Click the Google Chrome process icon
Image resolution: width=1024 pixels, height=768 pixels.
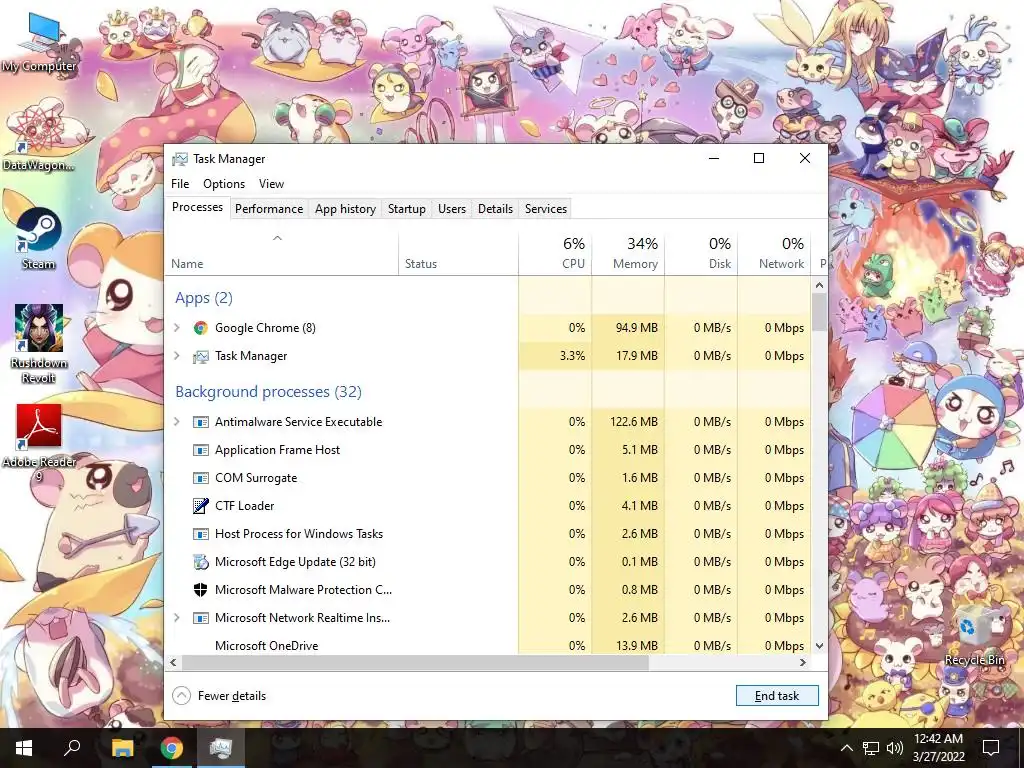(x=200, y=328)
